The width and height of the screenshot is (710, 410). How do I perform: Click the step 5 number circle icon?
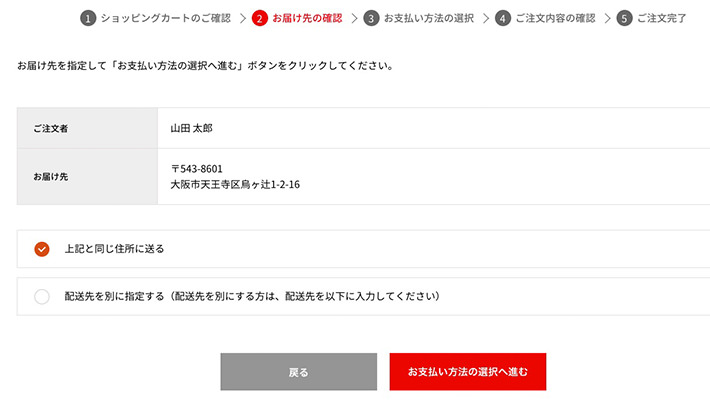[625, 18]
